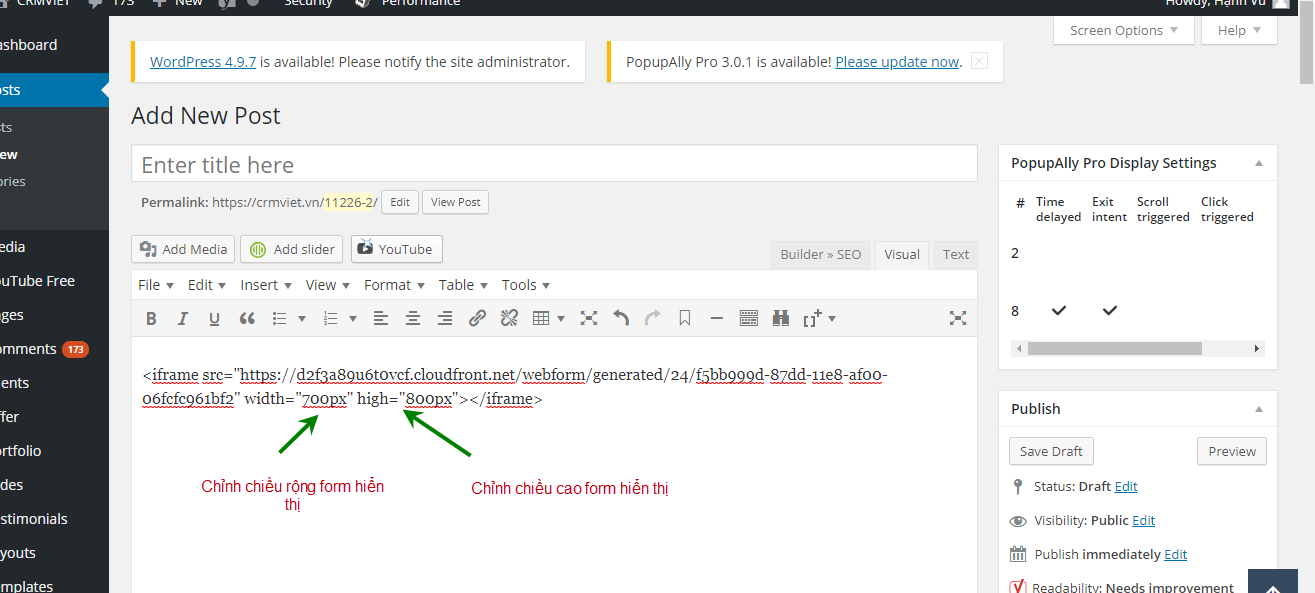
Task: Open find and replace binoculars icon
Action: [x=781, y=319]
